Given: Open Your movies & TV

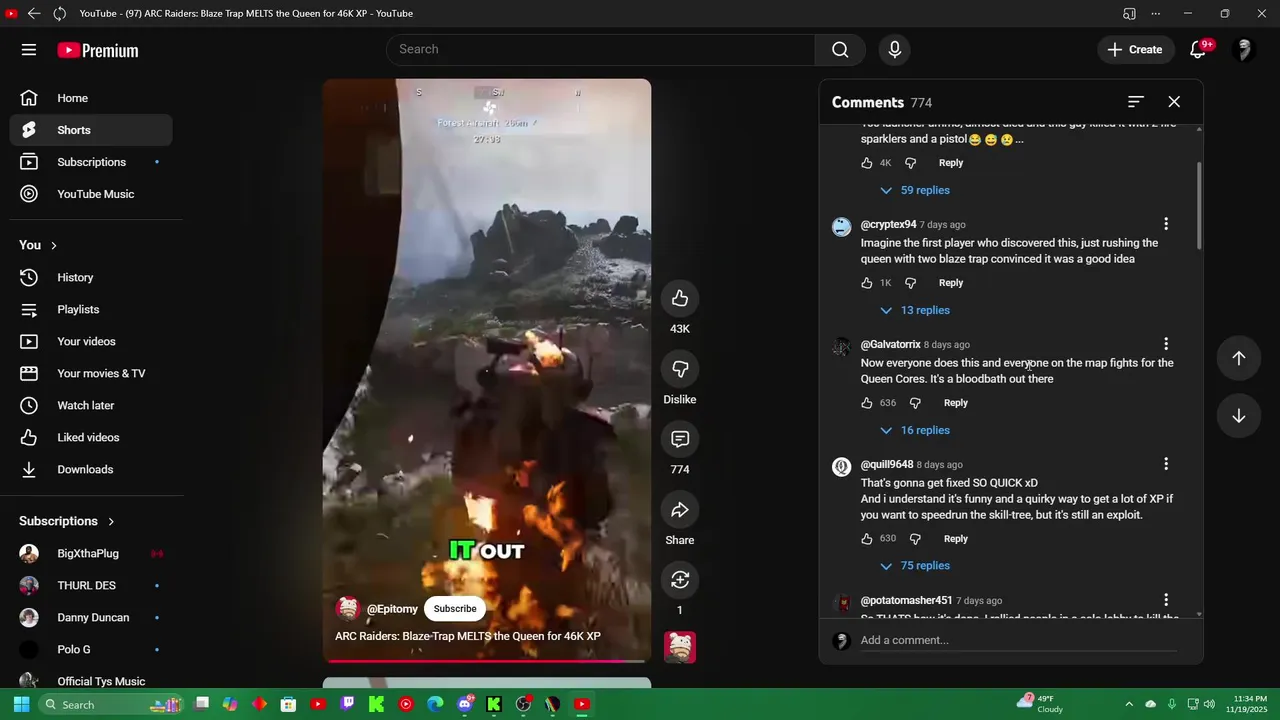Looking at the screenshot, I should [x=91, y=373].
